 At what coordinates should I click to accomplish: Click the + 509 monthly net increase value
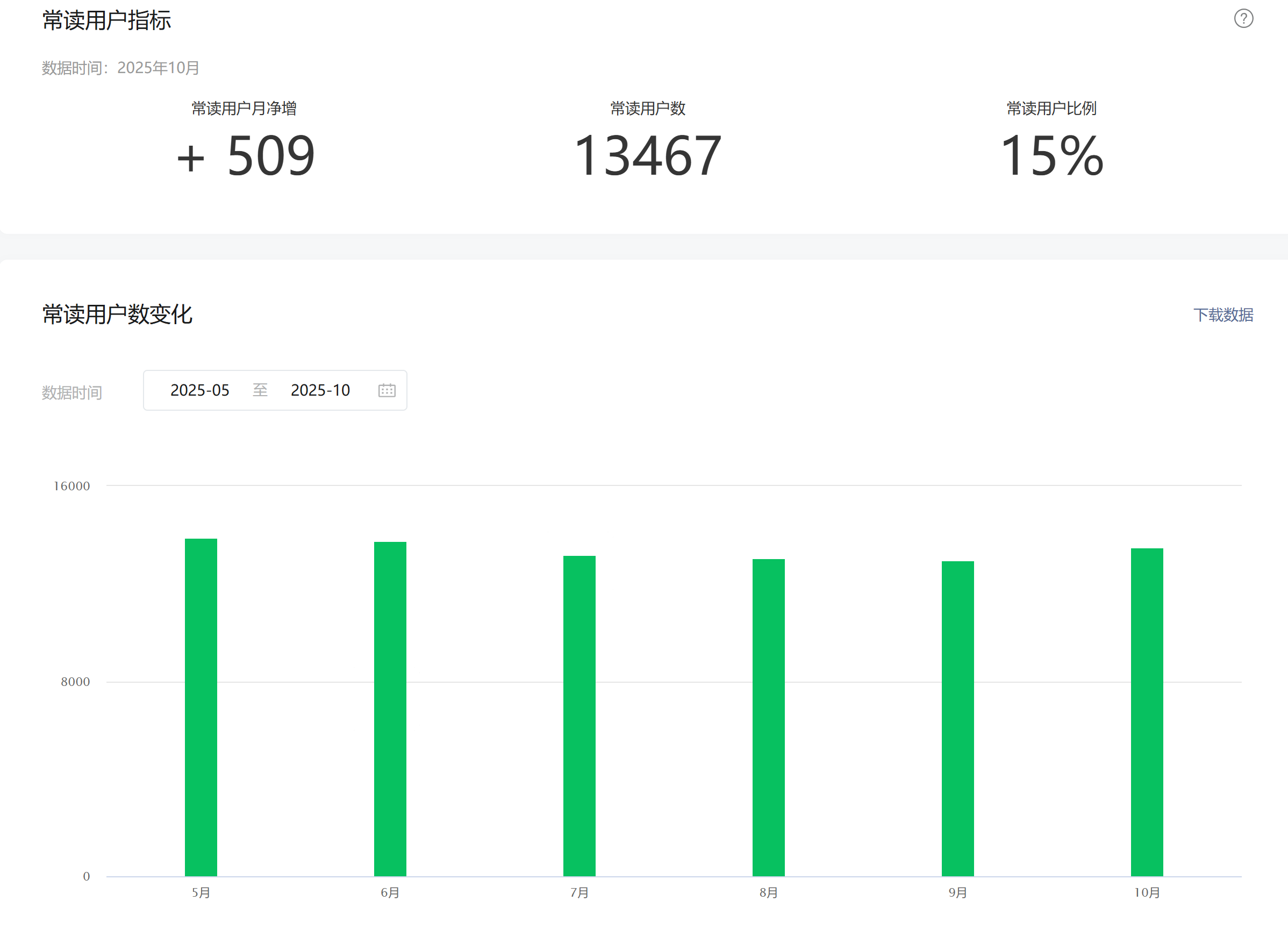(x=245, y=155)
